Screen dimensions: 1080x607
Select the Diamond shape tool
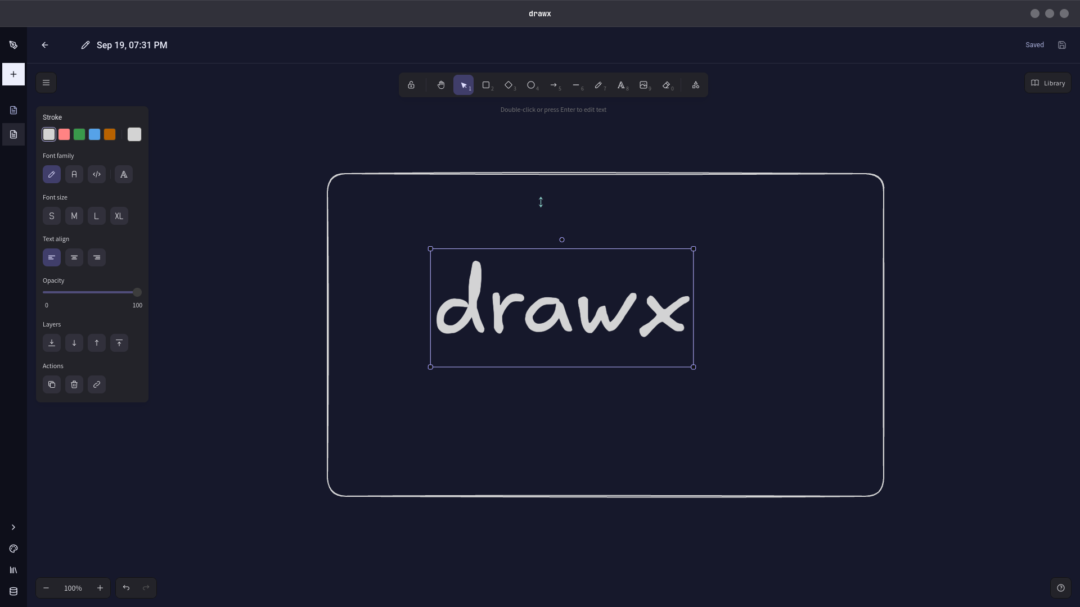coord(509,85)
